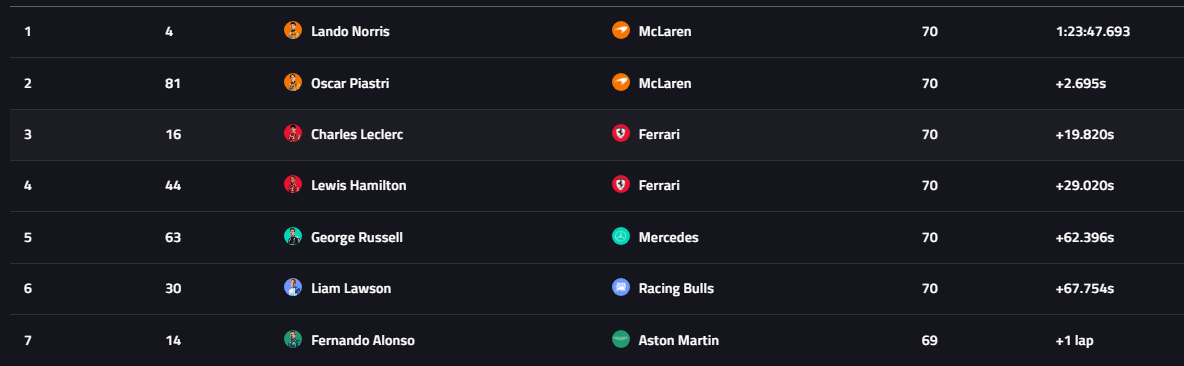Click McLaren logo in Norris row
Image resolution: width=1184 pixels, height=366 pixels.
(x=621, y=31)
